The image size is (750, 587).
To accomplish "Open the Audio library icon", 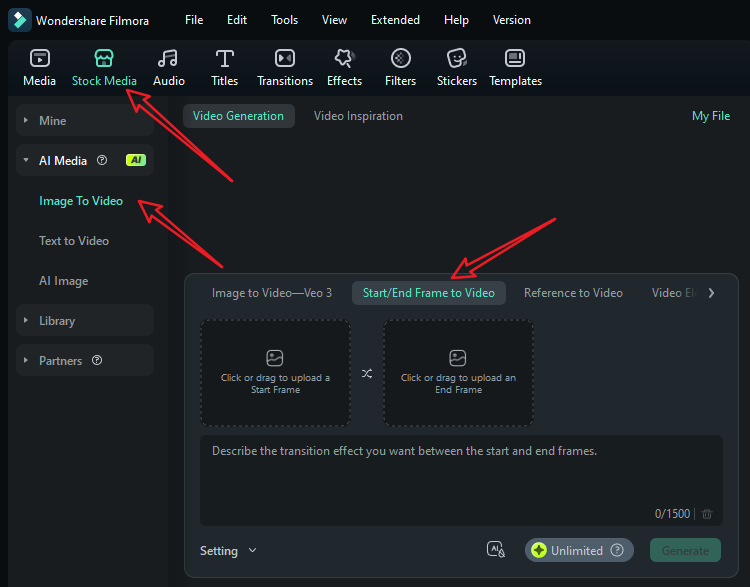I will tap(168, 58).
